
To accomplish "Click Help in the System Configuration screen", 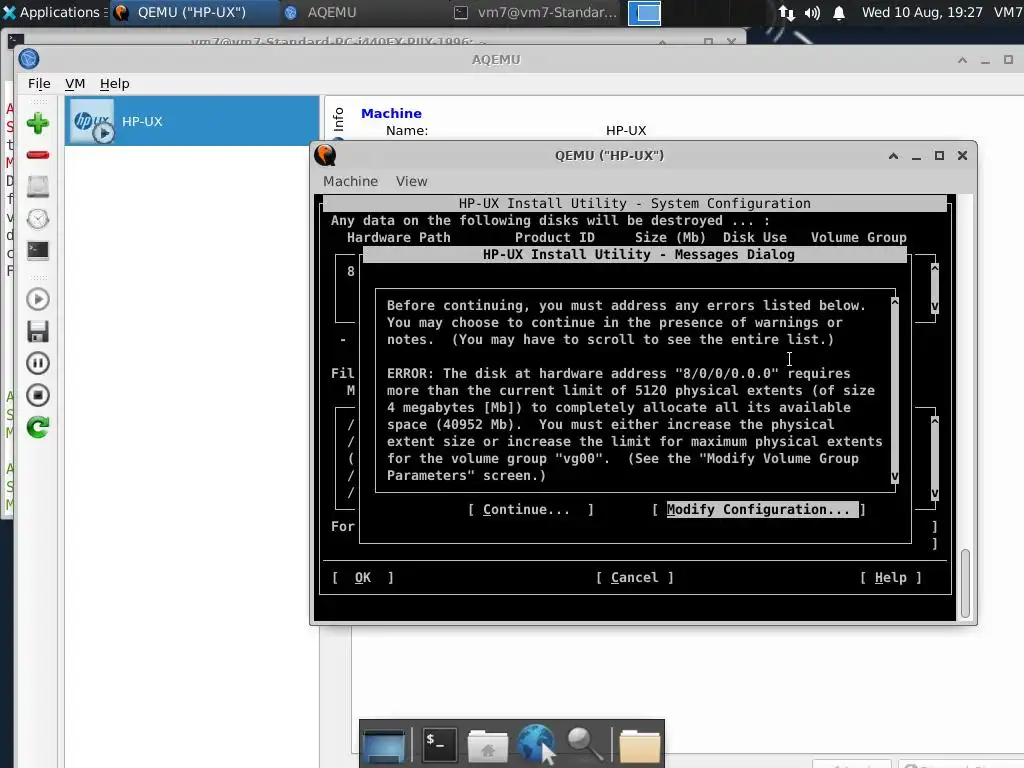I will [x=891, y=577].
